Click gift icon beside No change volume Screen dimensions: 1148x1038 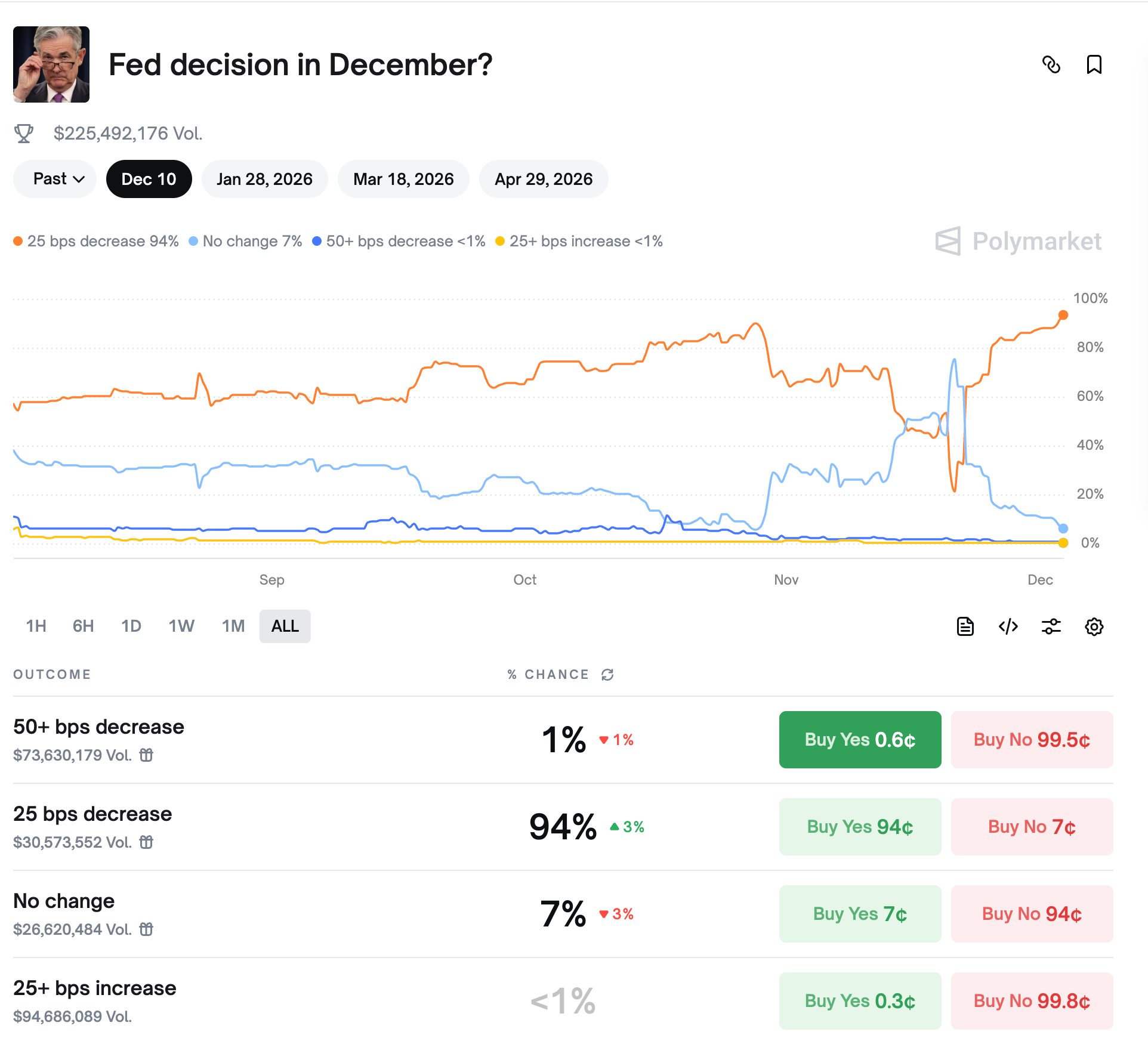[146, 929]
